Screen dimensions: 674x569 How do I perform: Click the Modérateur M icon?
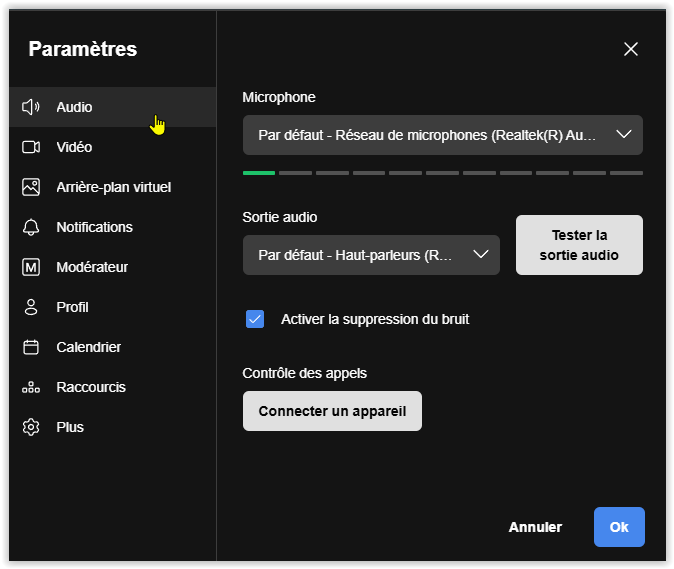(31, 267)
